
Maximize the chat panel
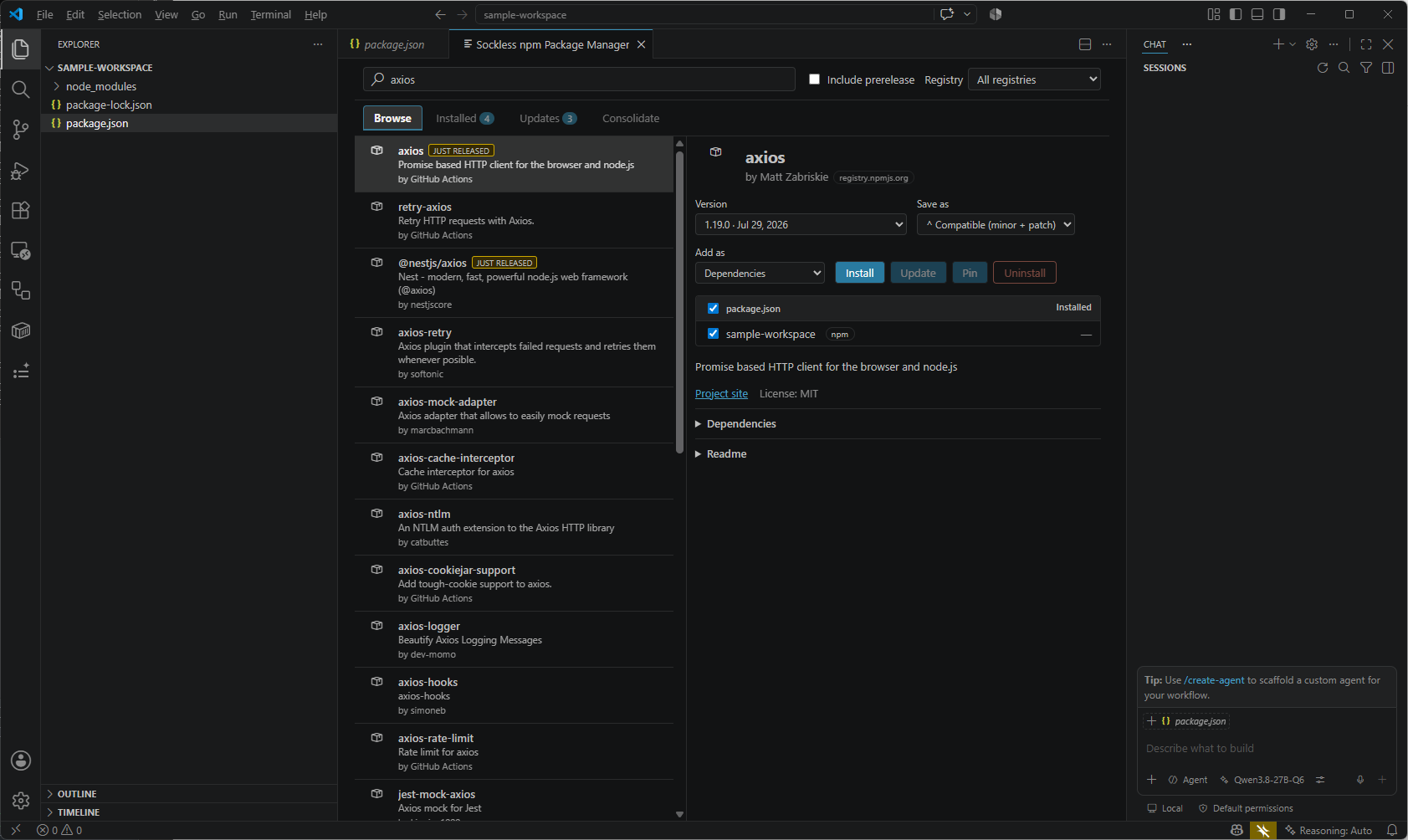[1366, 44]
